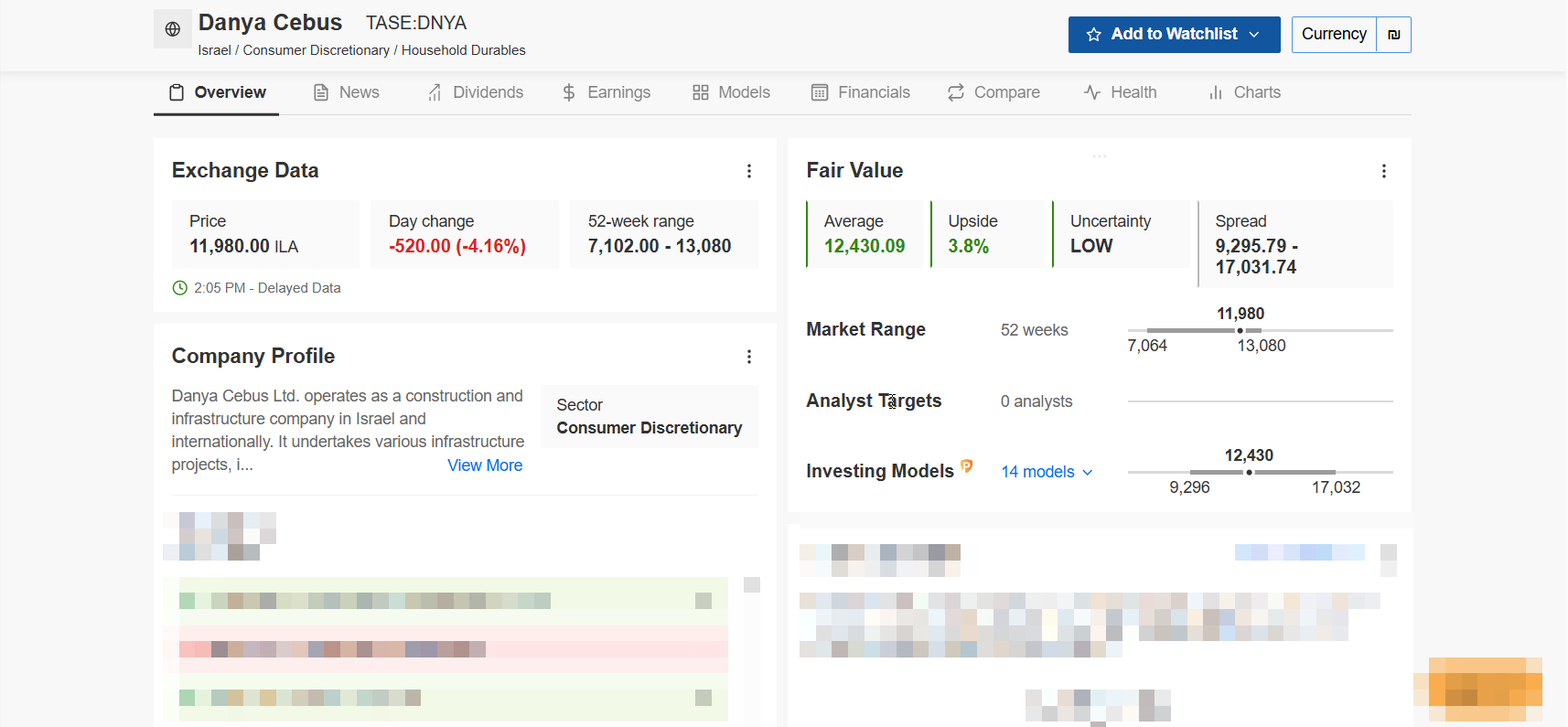Viewport: 1568px width, 727px height.
Task: Open the Earnings tab
Action: click(606, 92)
